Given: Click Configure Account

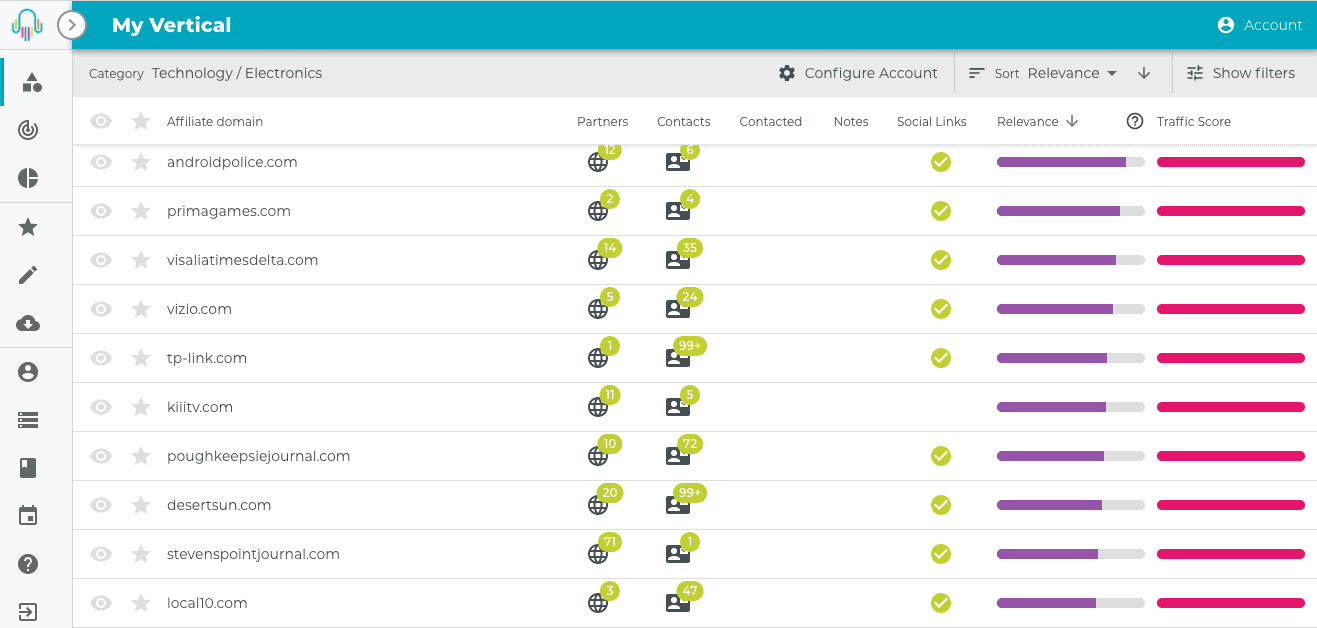Looking at the screenshot, I should [858, 73].
